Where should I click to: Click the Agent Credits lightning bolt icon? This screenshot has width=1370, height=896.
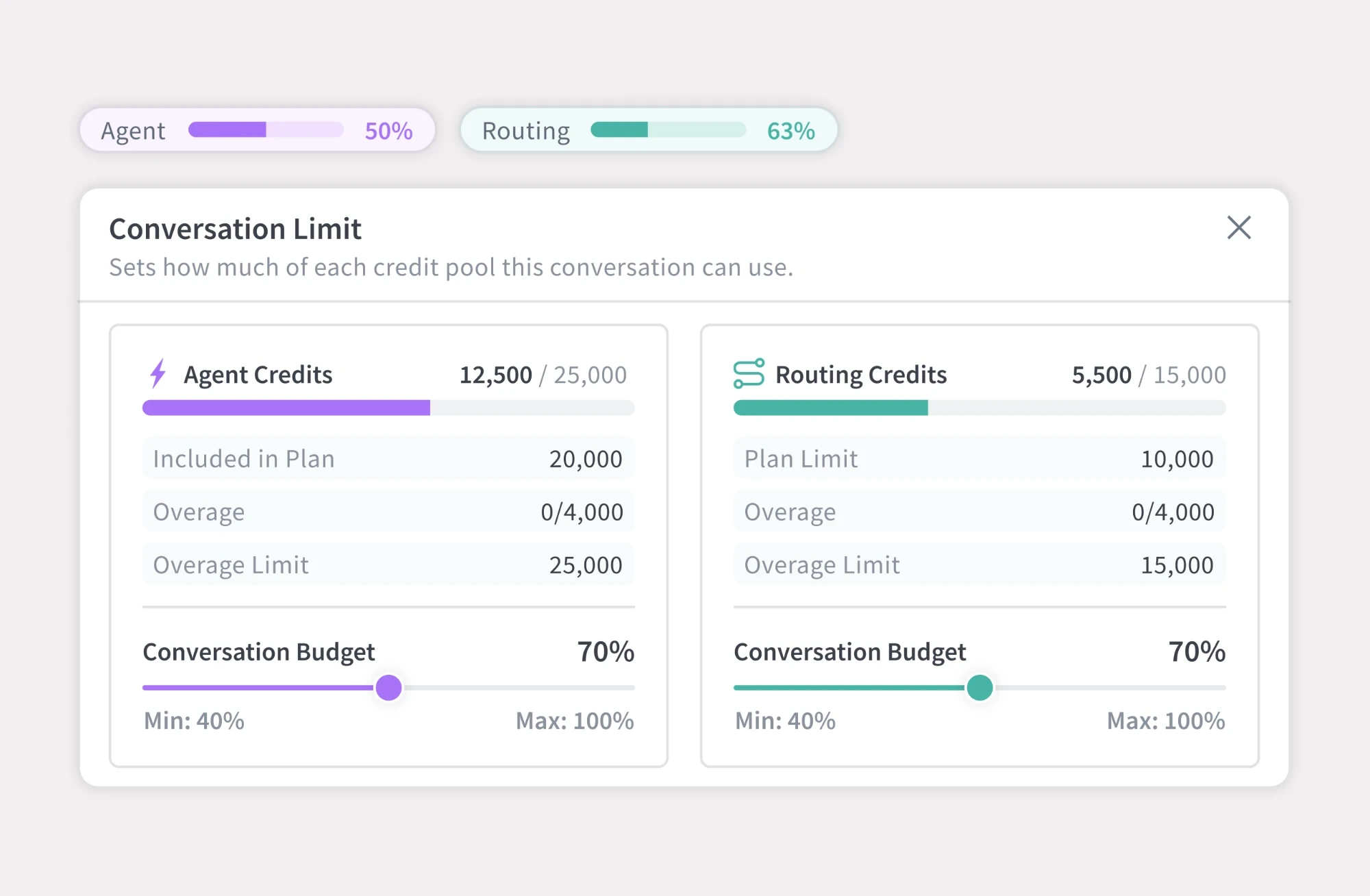tap(158, 373)
